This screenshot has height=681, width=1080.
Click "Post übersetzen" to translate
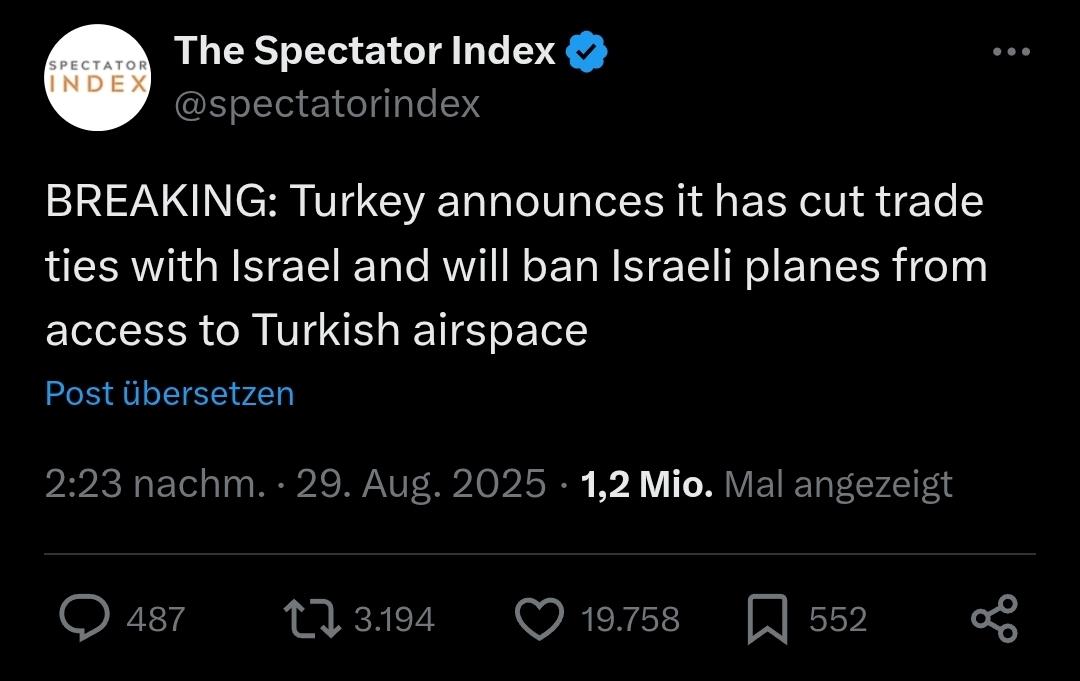(x=170, y=393)
